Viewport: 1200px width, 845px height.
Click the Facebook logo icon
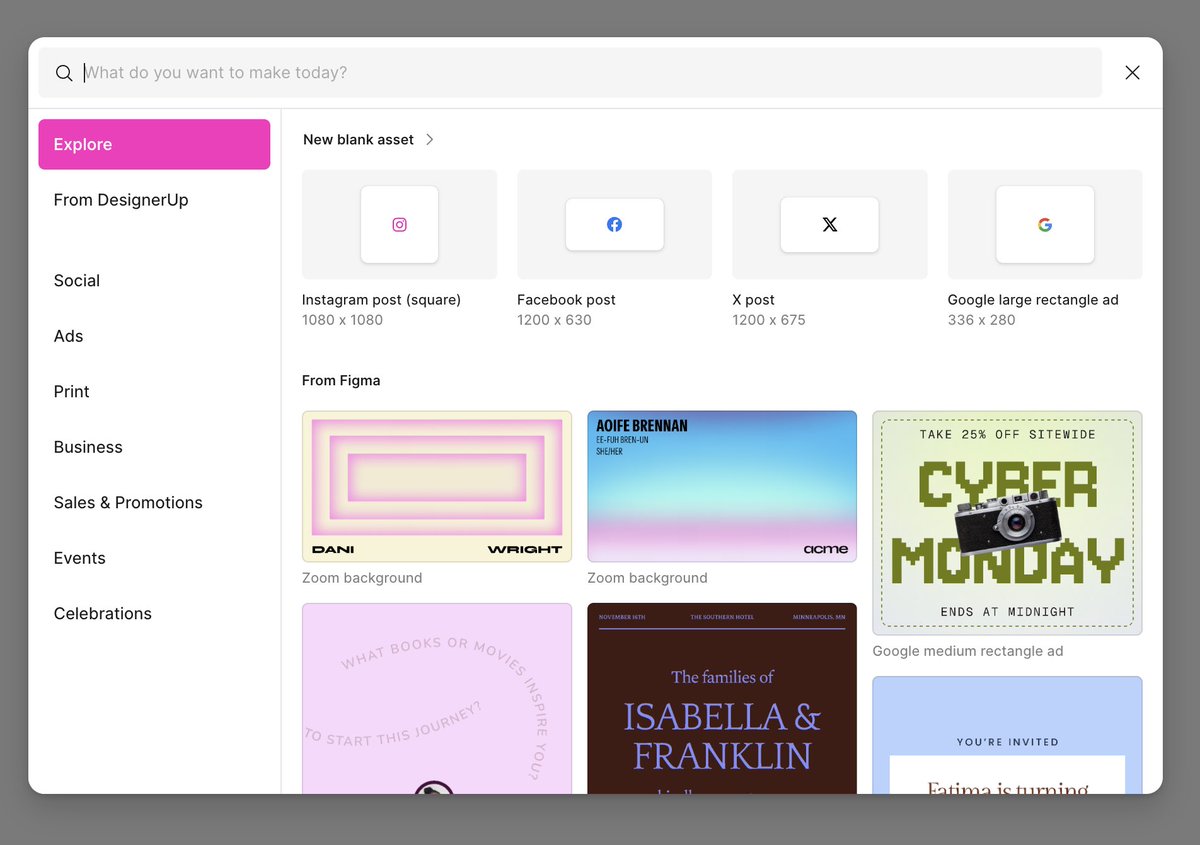614,225
